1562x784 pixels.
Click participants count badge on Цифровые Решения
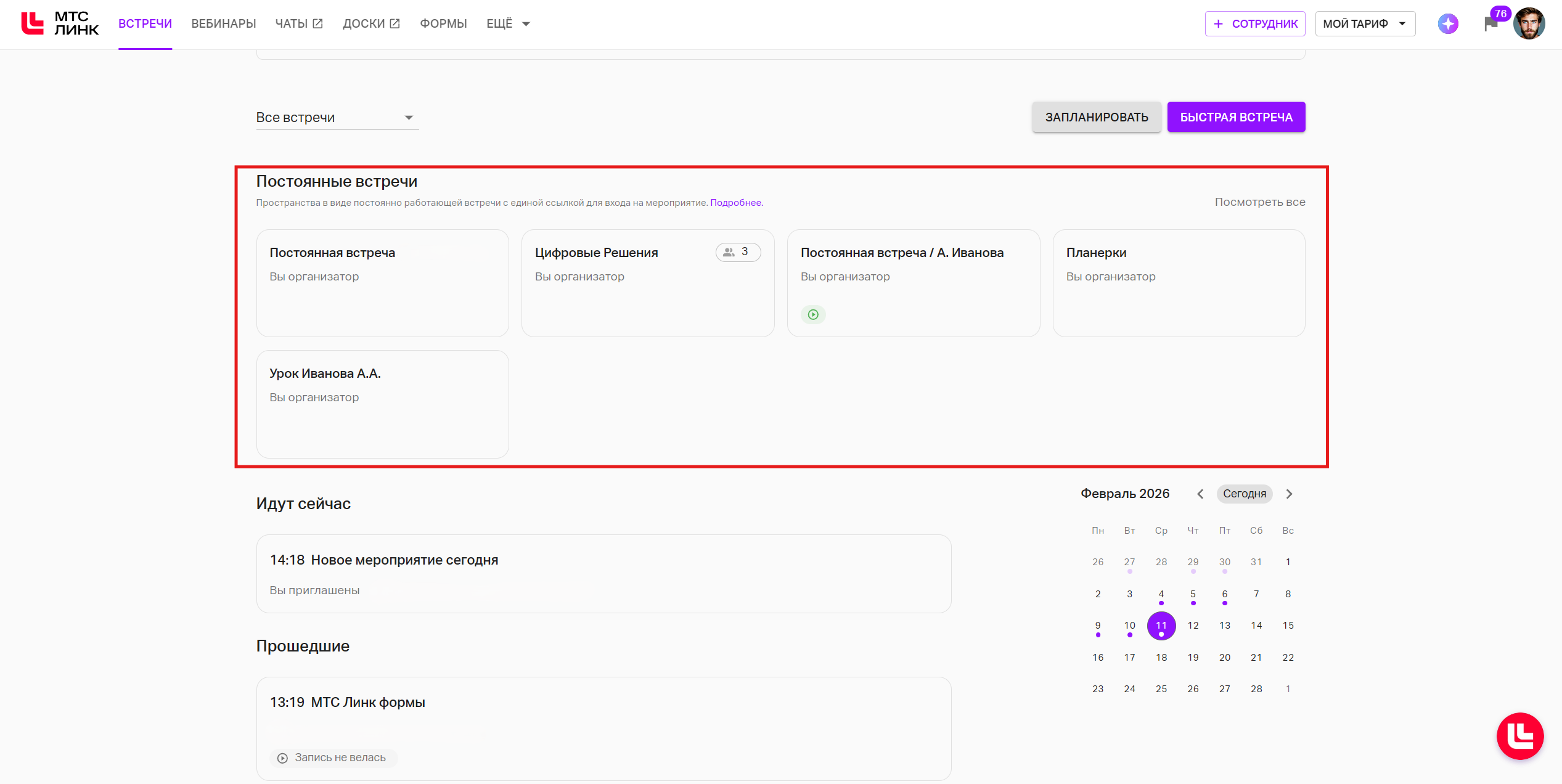(737, 252)
